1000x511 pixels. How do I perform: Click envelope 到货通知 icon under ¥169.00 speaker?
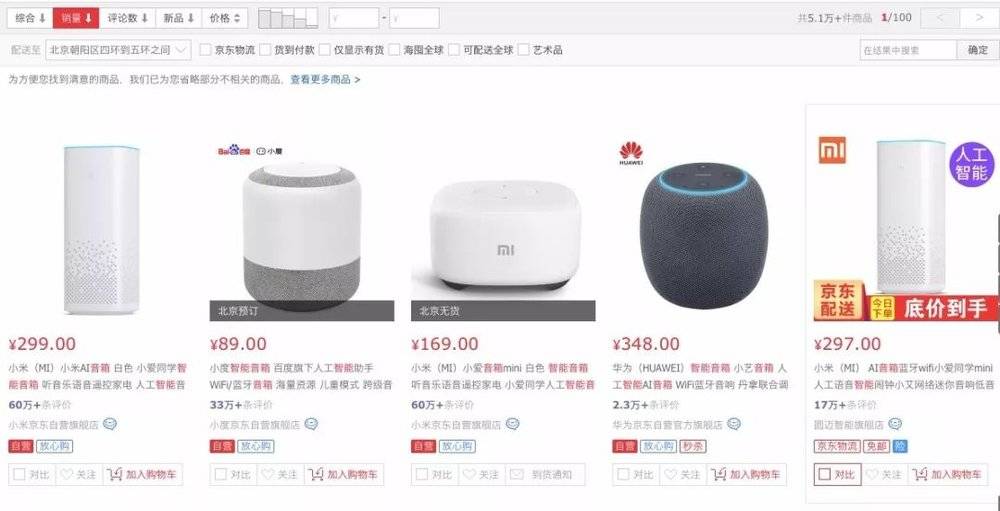coord(517,475)
